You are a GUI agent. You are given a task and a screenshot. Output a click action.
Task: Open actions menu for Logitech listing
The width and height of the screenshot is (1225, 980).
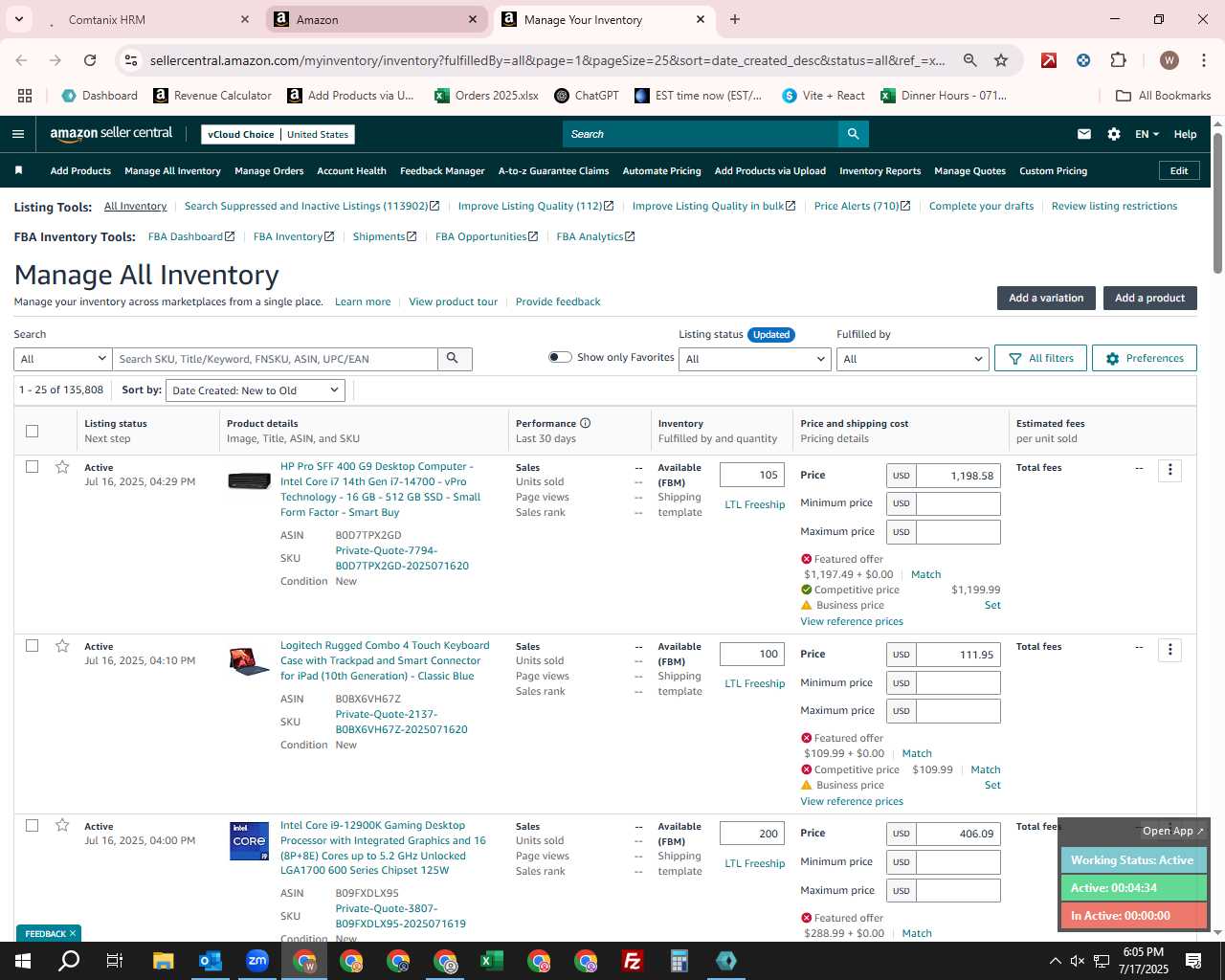click(1169, 650)
